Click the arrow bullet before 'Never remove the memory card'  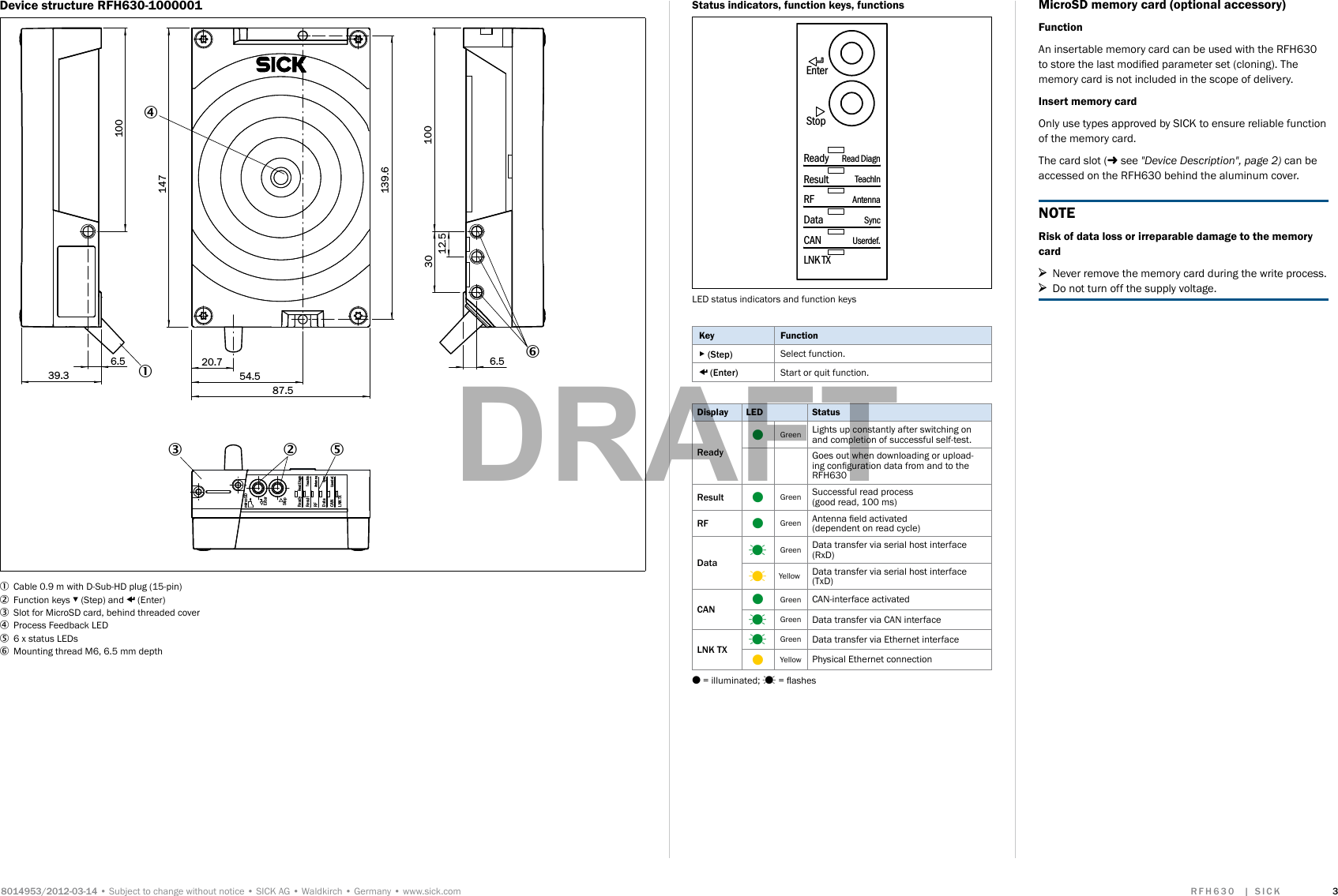click(1043, 273)
